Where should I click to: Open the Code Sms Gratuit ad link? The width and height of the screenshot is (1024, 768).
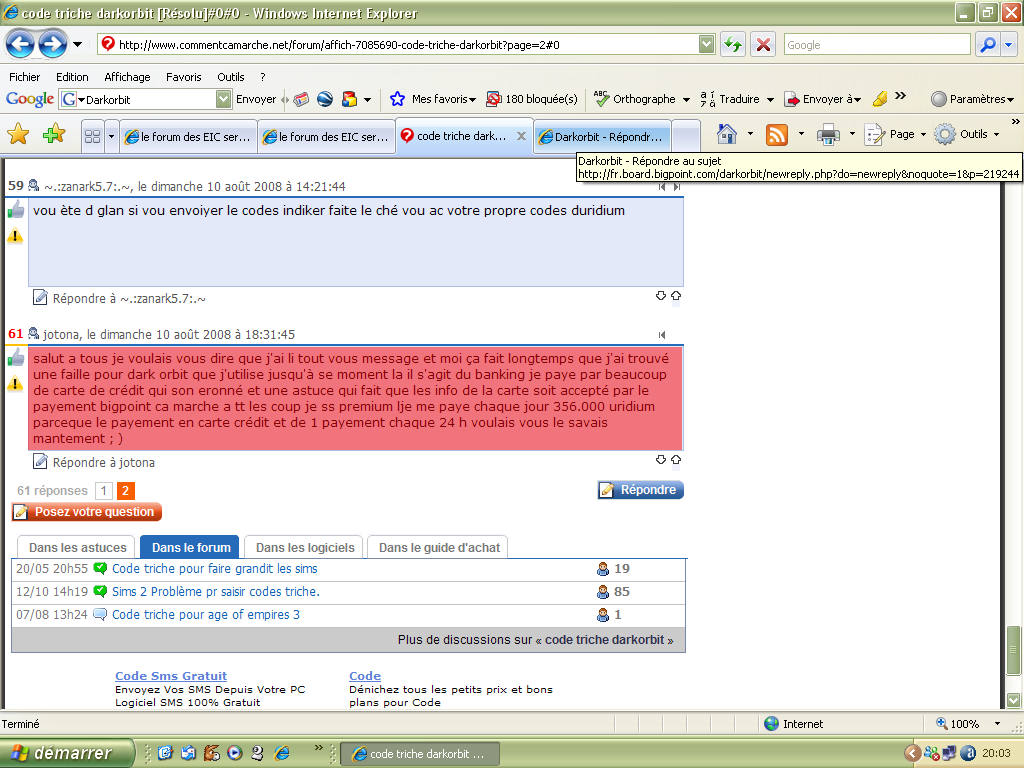coord(171,676)
